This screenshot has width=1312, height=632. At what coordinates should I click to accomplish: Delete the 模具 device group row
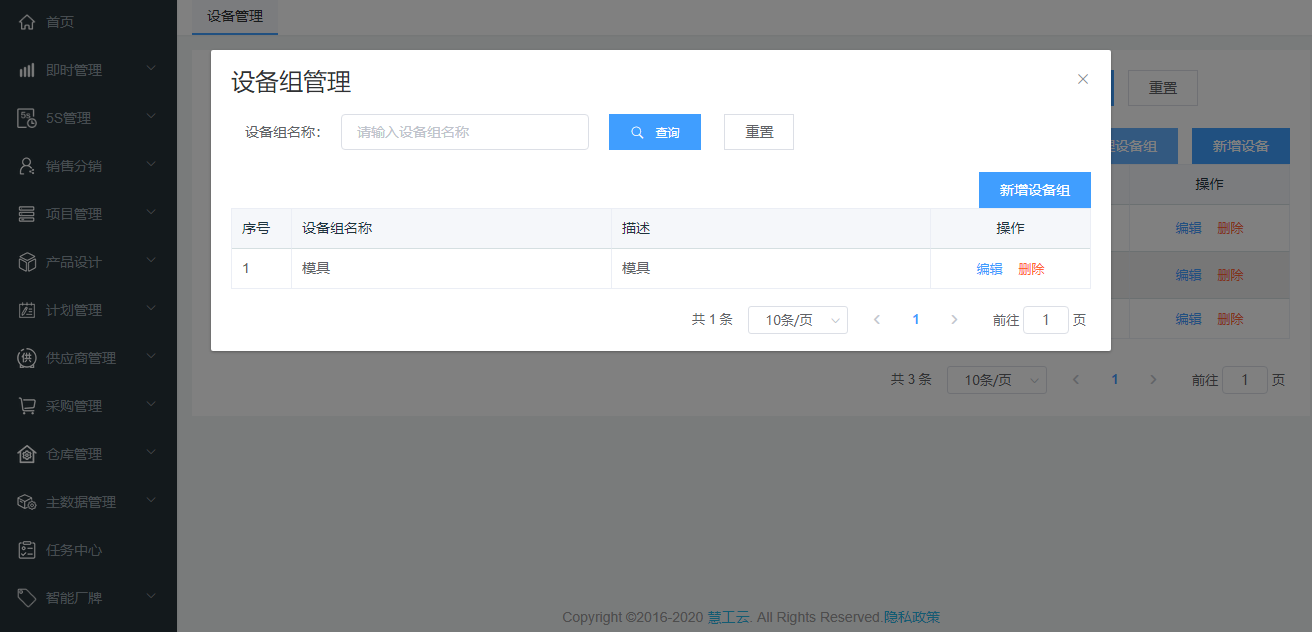click(x=1031, y=269)
